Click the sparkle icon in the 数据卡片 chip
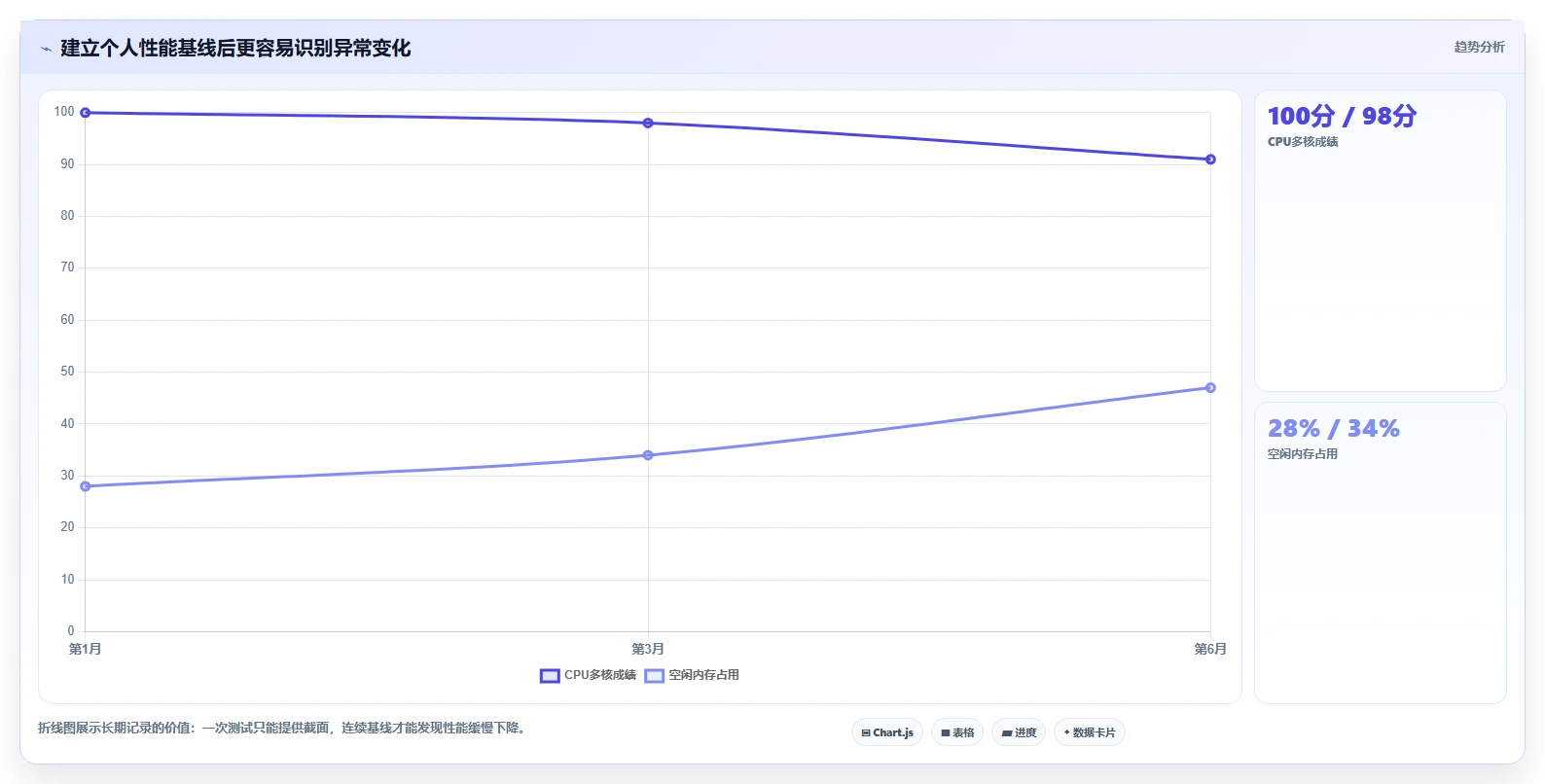The width and height of the screenshot is (1545, 784). point(1066,732)
